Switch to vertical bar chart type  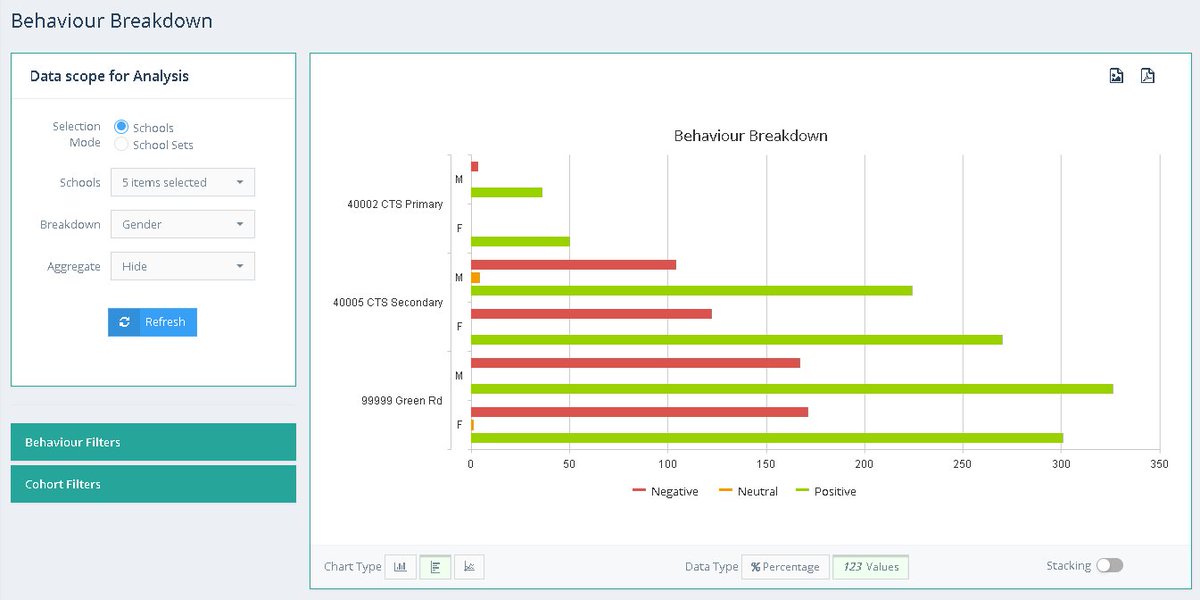[x=400, y=567]
